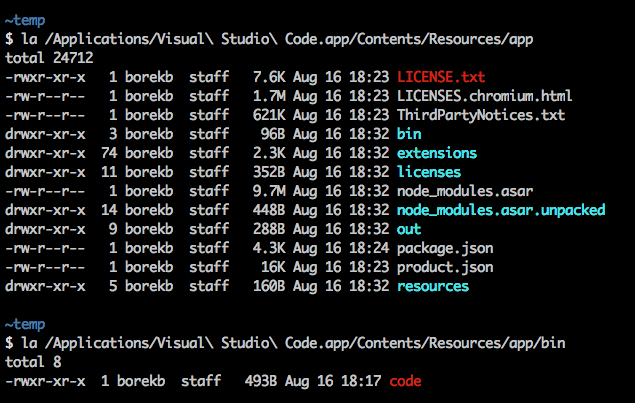The width and height of the screenshot is (635, 403).
Task: Click the red code executable name
Action: click(405, 381)
